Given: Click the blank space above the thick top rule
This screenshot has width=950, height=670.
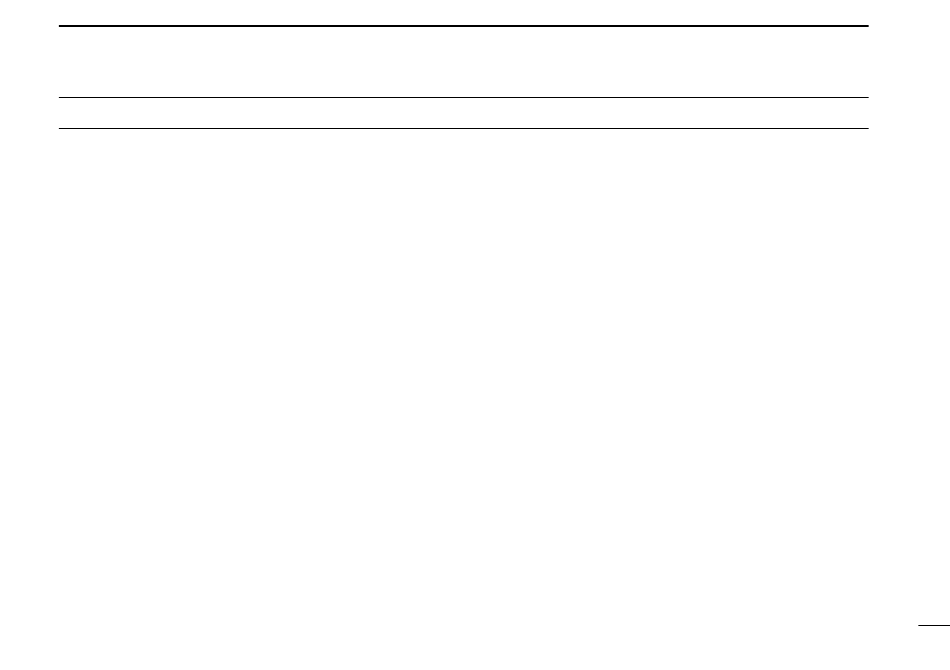Looking at the screenshot, I should 463,12.
